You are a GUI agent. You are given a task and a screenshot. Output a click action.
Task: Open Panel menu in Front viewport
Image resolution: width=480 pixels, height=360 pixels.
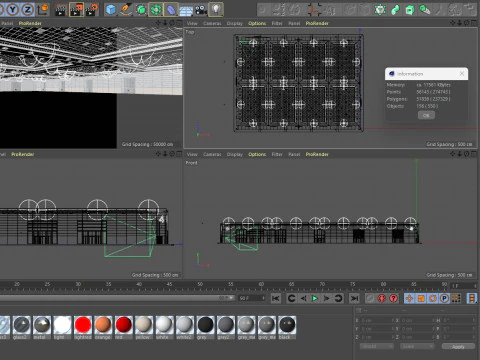pos(294,154)
